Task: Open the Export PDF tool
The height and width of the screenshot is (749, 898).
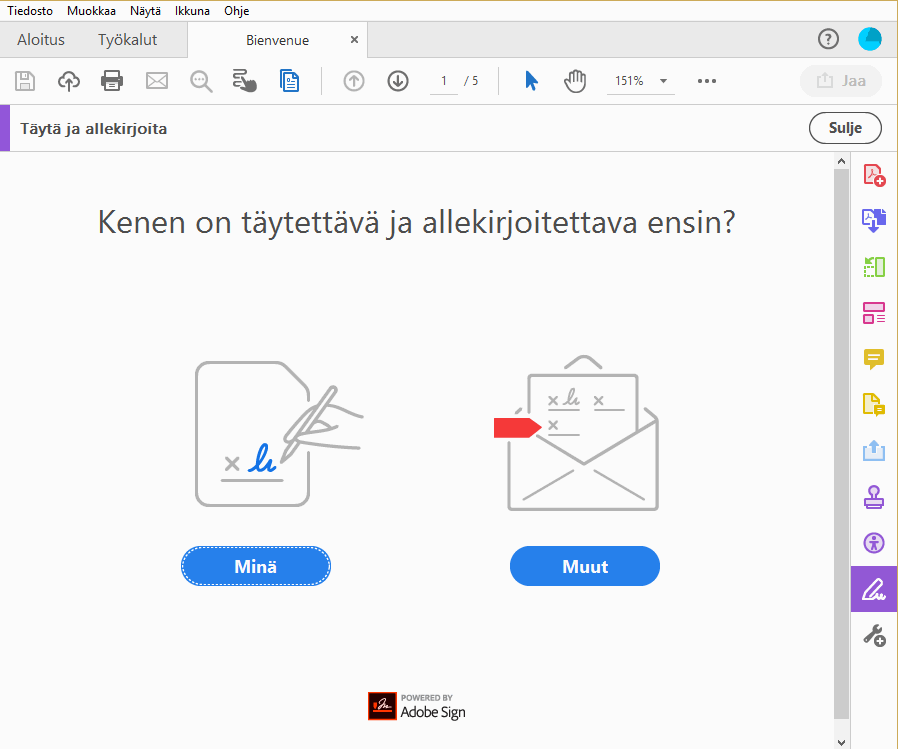Action: (873, 220)
